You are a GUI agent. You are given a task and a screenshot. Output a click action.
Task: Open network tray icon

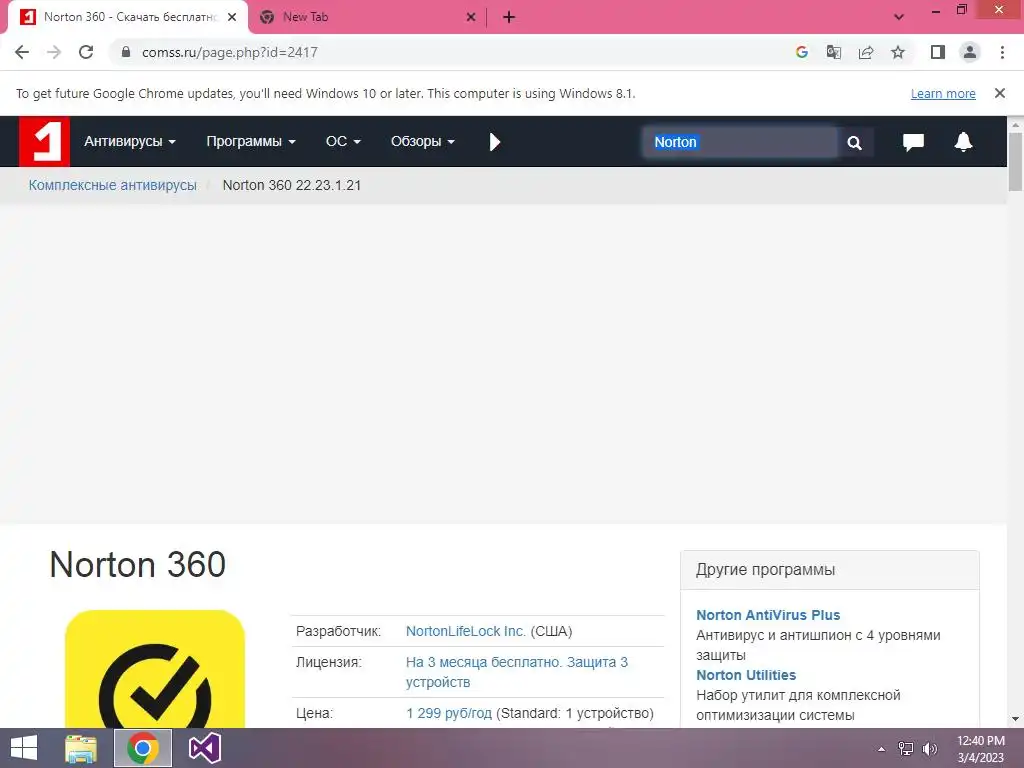point(905,749)
